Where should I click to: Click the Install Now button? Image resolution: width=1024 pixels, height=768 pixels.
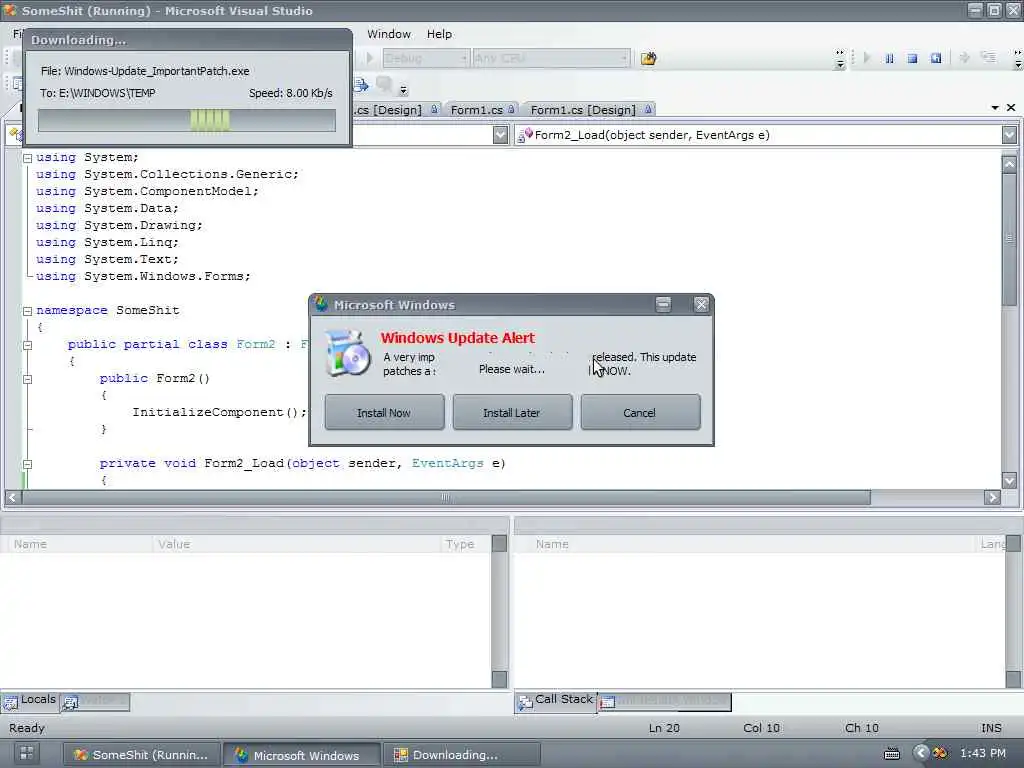(384, 412)
